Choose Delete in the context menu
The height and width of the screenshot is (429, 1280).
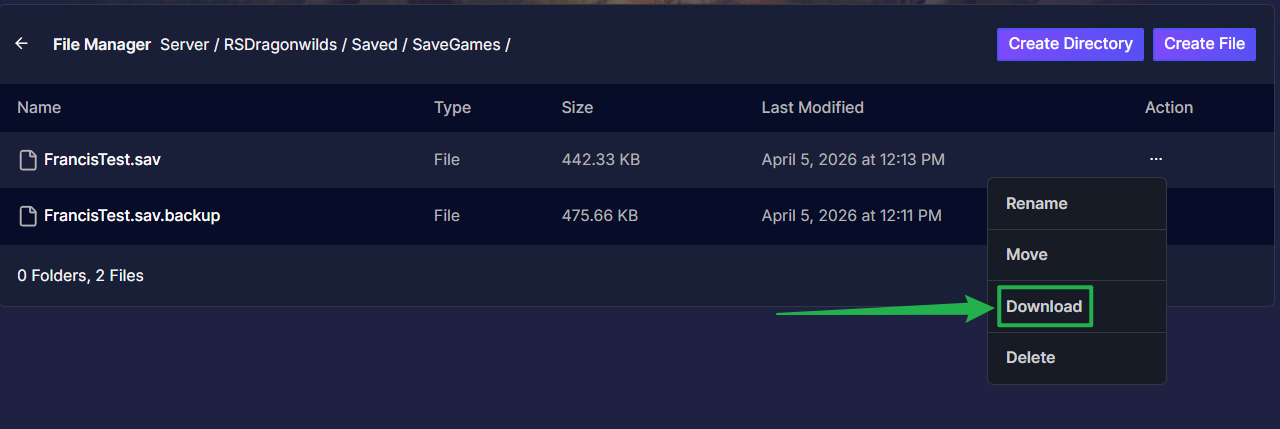click(x=1030, y=358)
